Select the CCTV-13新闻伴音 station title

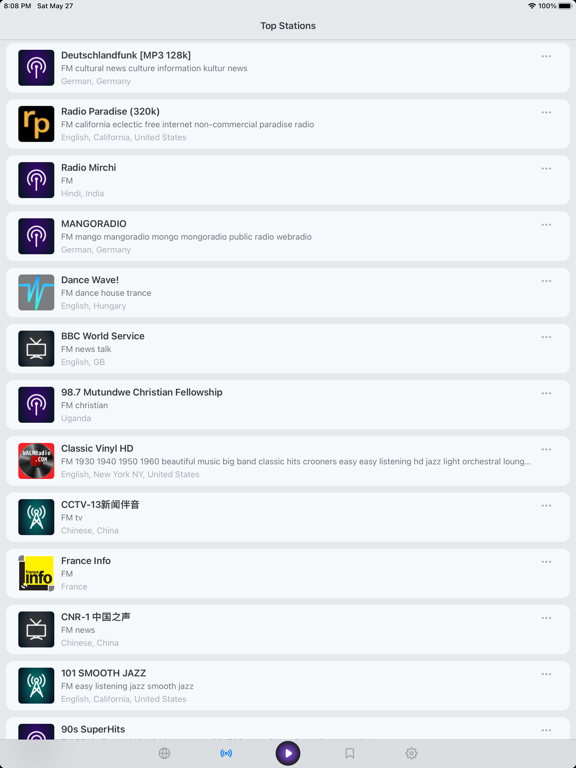(x=100, y=504)
